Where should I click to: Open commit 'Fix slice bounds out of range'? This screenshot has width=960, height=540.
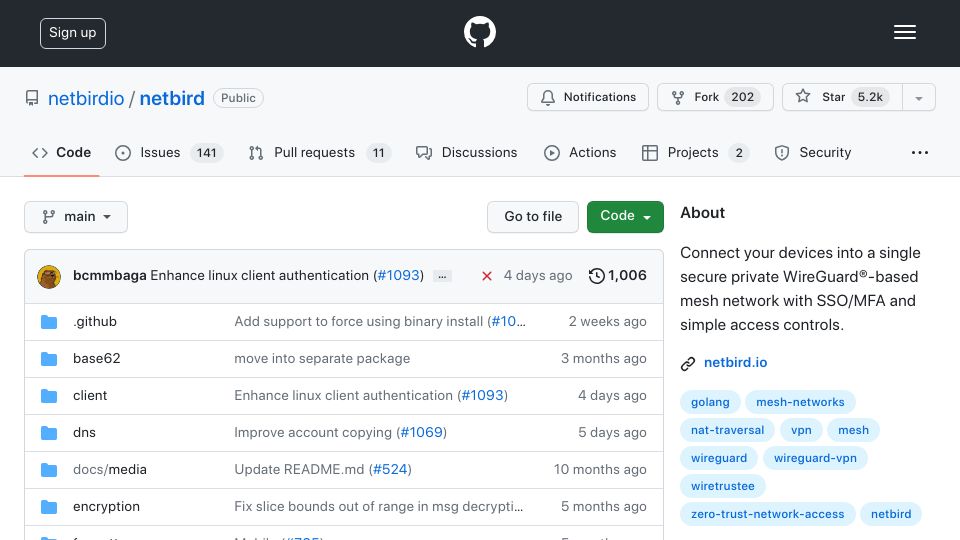coord(378,506)
